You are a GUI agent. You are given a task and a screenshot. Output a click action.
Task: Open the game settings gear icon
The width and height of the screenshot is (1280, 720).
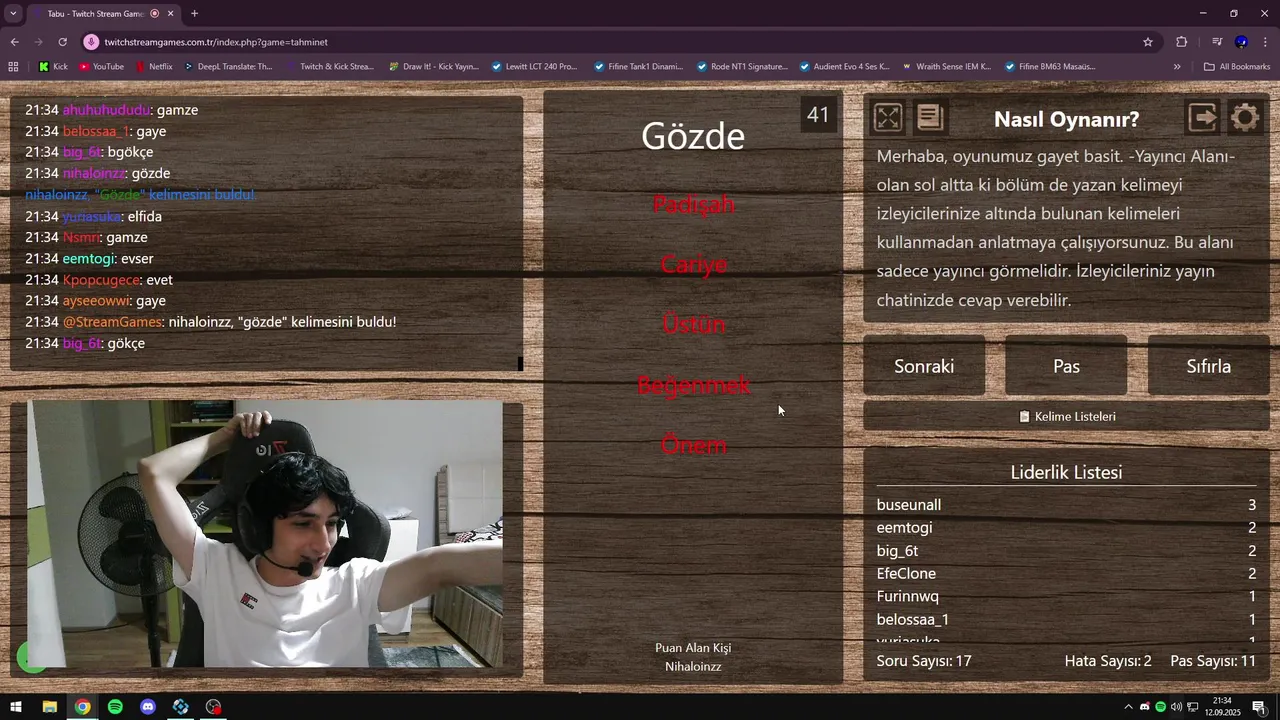click(x=1245, y=118)
